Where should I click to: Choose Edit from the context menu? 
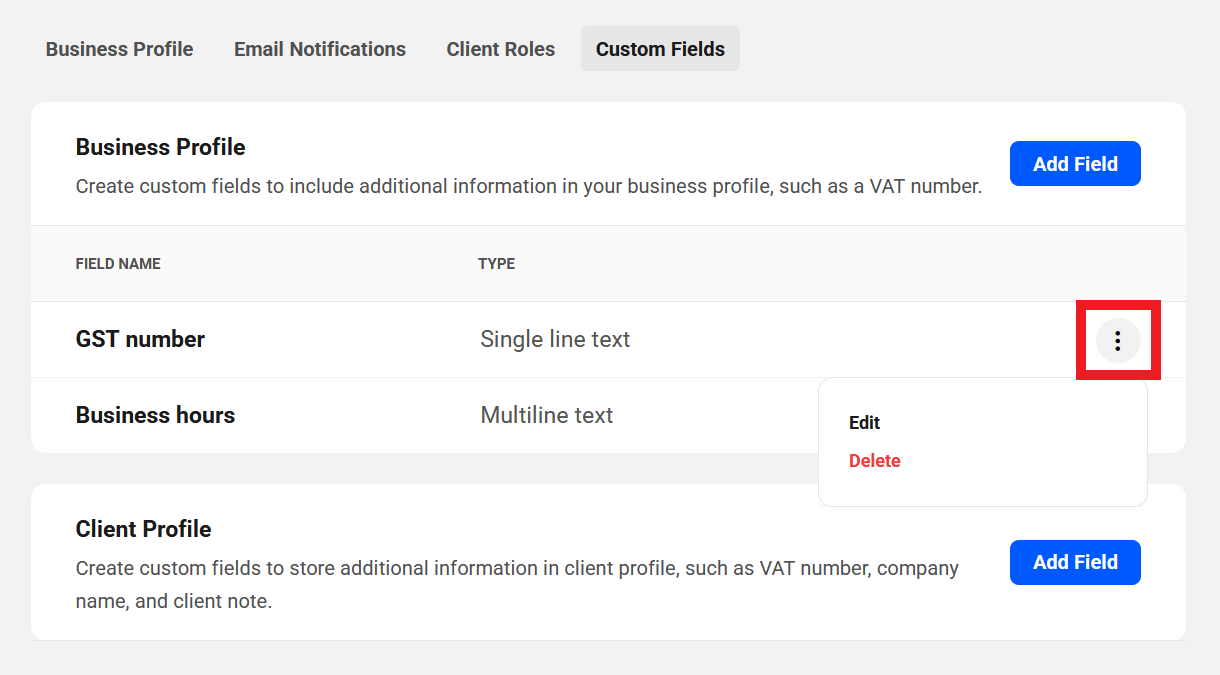[864, 422]
